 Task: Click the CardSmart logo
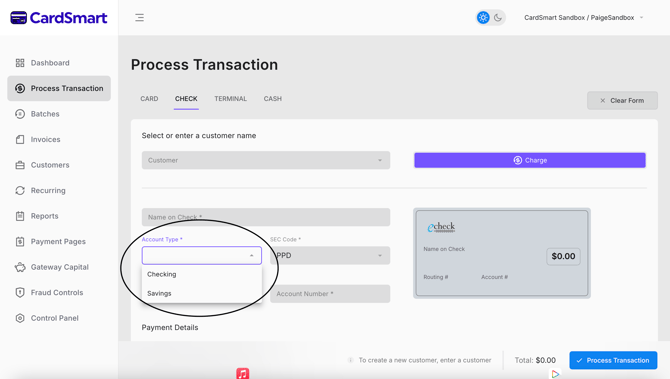[59, 18]
